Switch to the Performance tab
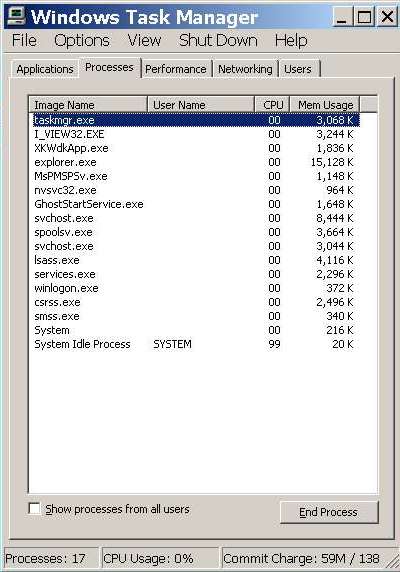Image resolution: width=400 pixels, height=572 pixels. [176, 69]
